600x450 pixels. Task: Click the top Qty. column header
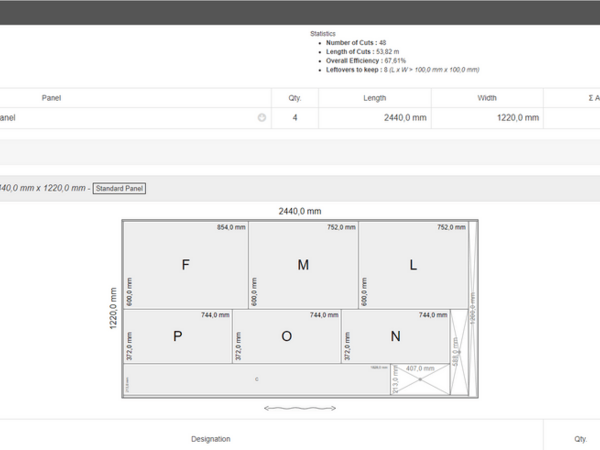click(x=295, y=98)
